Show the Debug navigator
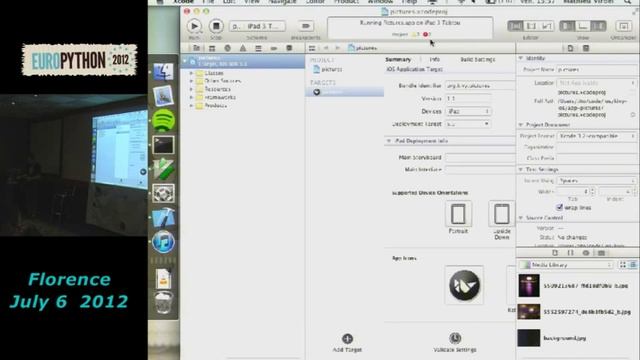 tap(258, 48)
